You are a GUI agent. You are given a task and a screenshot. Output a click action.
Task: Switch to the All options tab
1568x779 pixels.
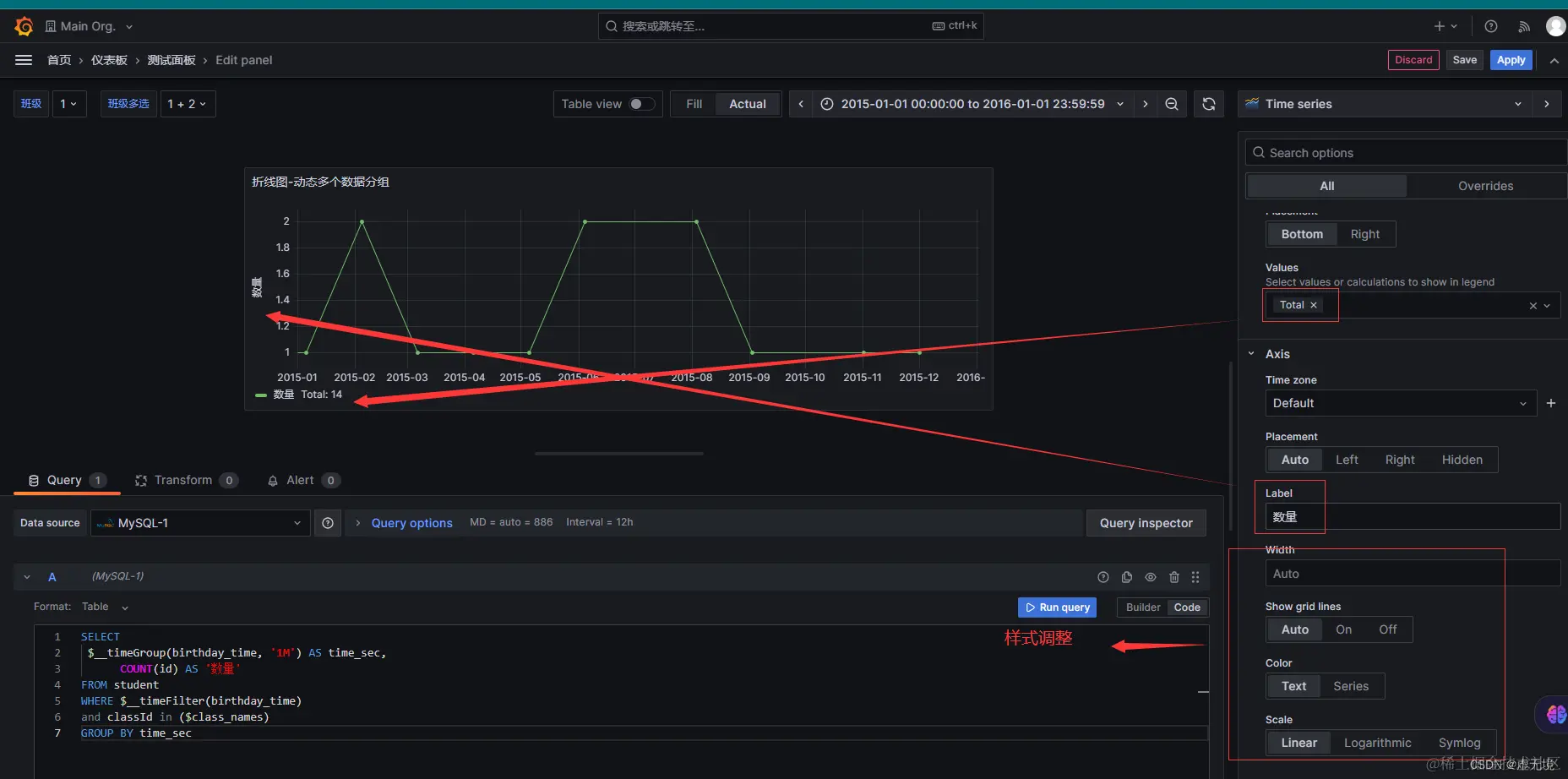tap(1327, 186)
